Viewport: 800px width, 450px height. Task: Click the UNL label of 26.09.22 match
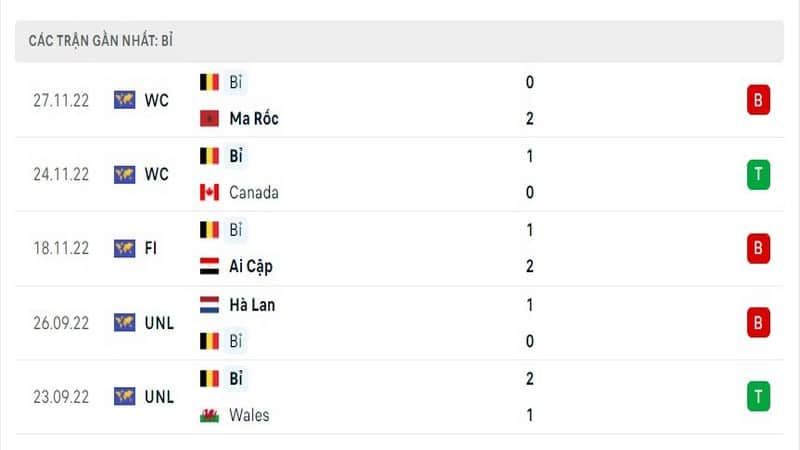[x=159, y=323]
